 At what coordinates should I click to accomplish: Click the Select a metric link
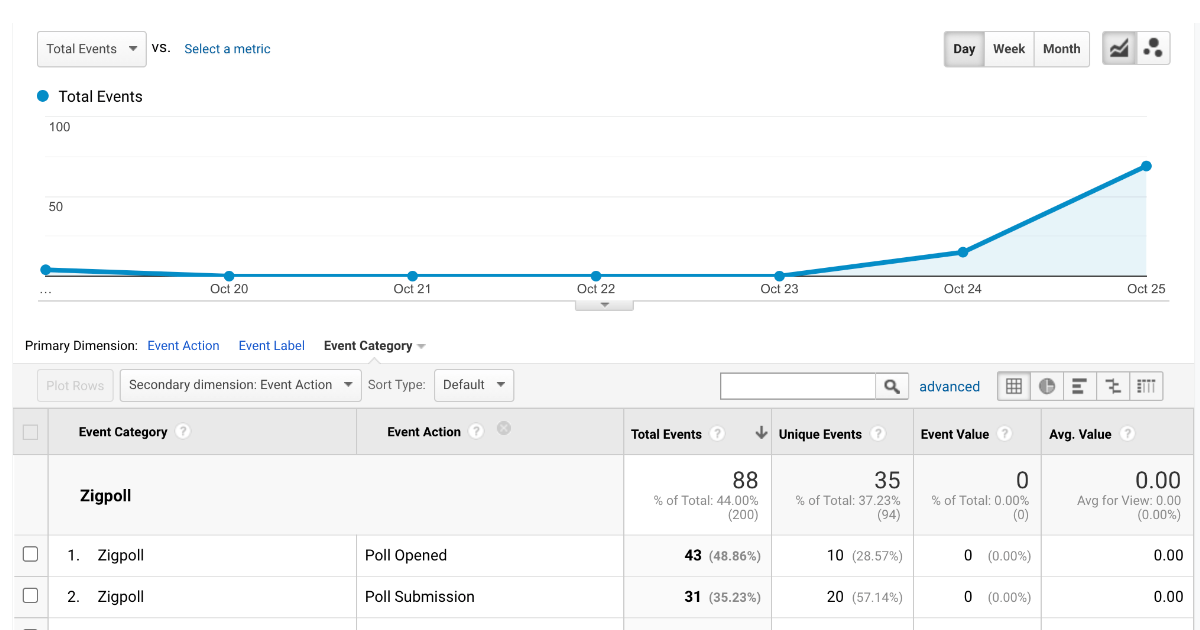(x=227, y=49)
